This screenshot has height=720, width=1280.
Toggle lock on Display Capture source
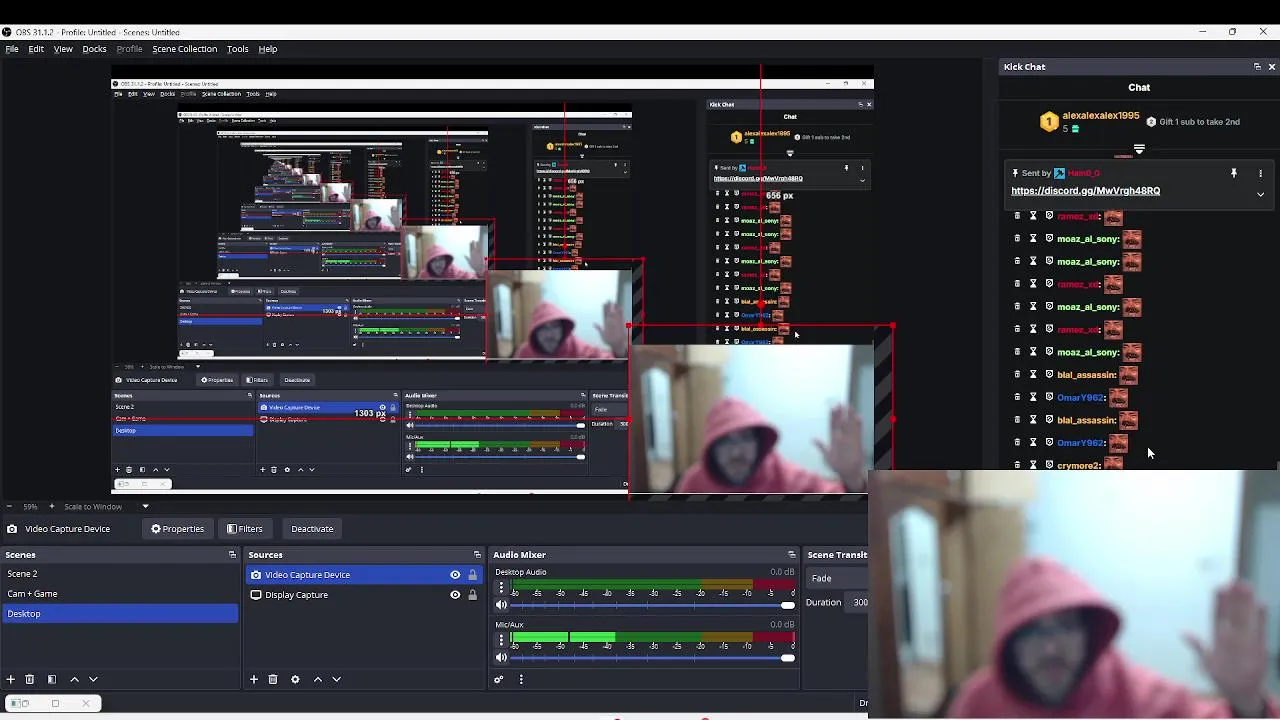click(472, 595)
